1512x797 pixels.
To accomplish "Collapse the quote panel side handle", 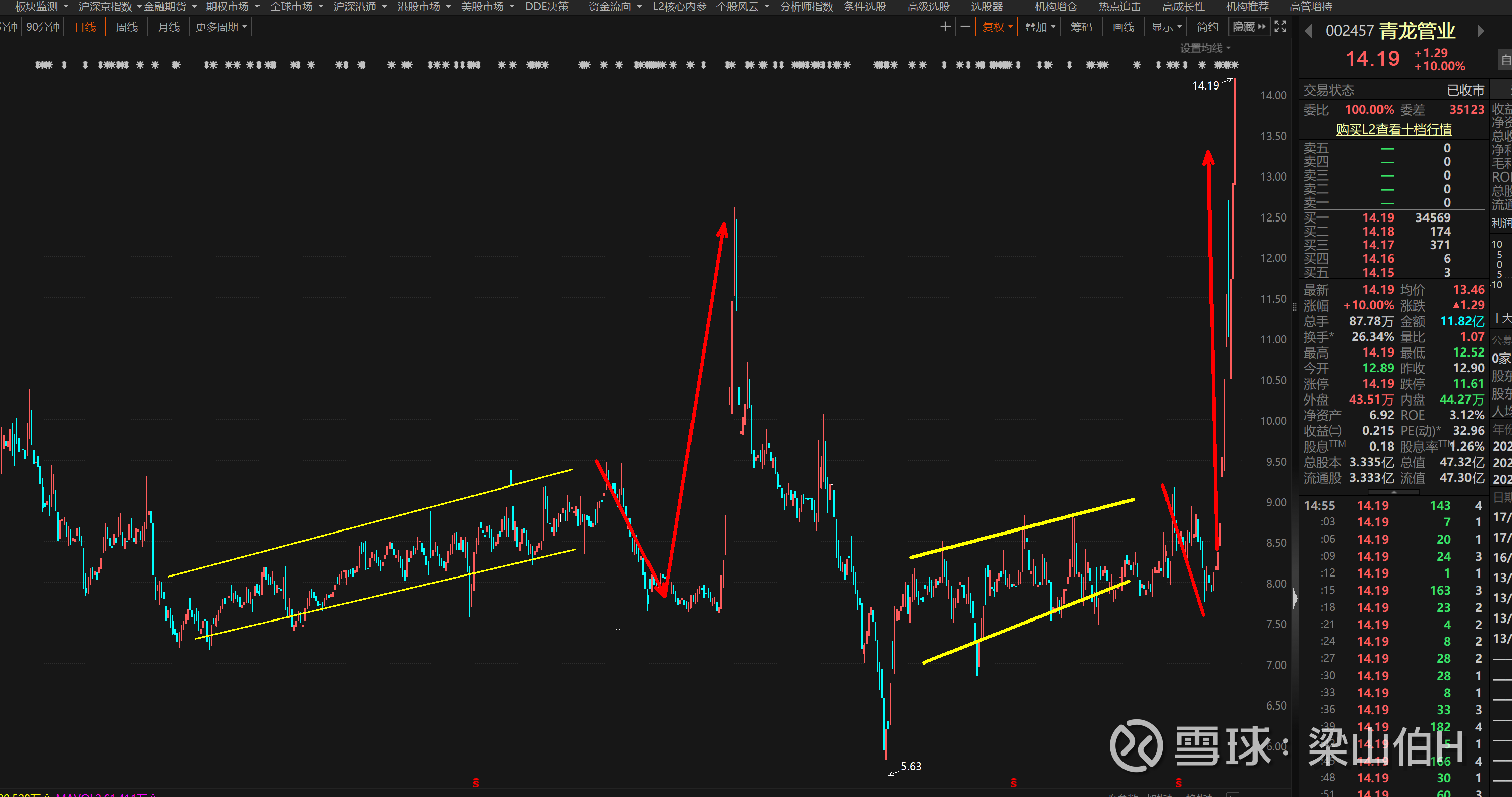I will pos(1295,598).
